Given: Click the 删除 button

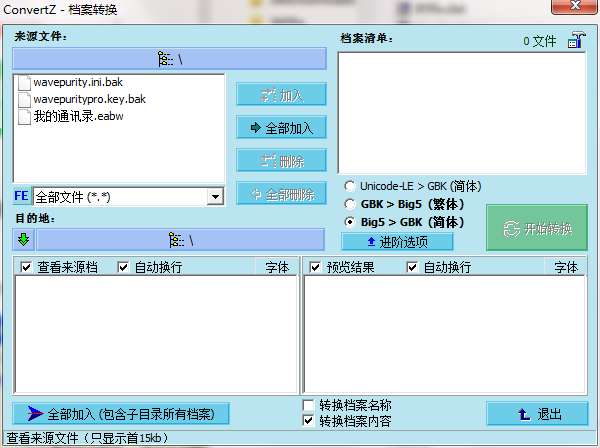Looking at the screenshot, I should point(281,161).
